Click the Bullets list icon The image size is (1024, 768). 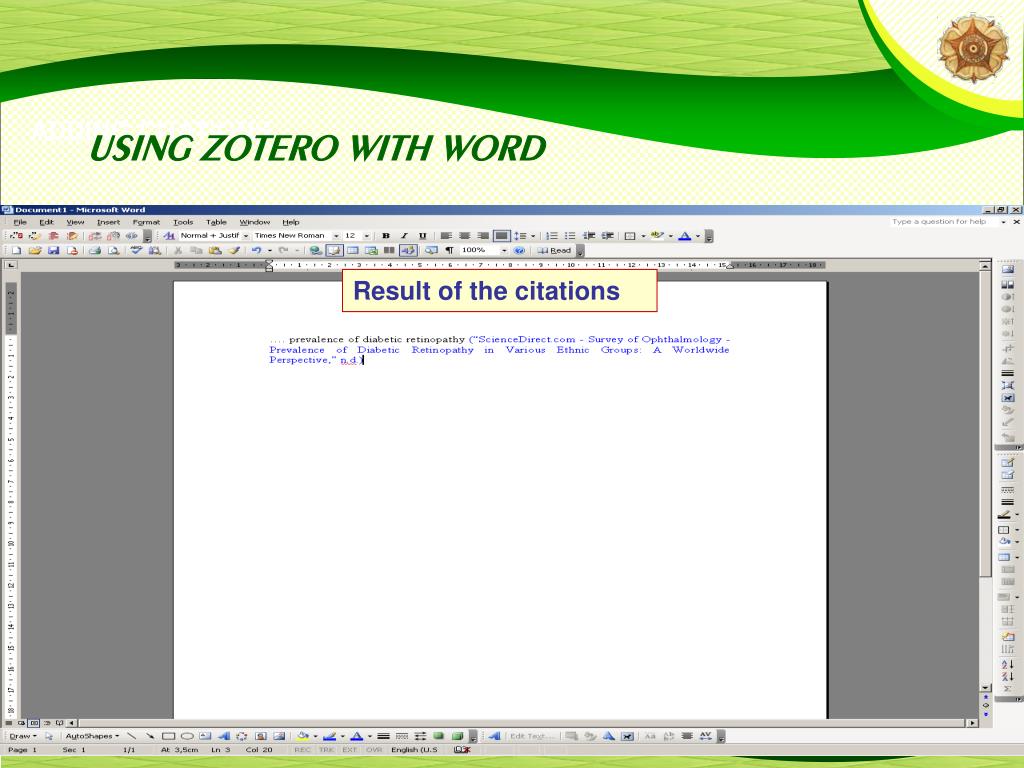pos(570,236)
